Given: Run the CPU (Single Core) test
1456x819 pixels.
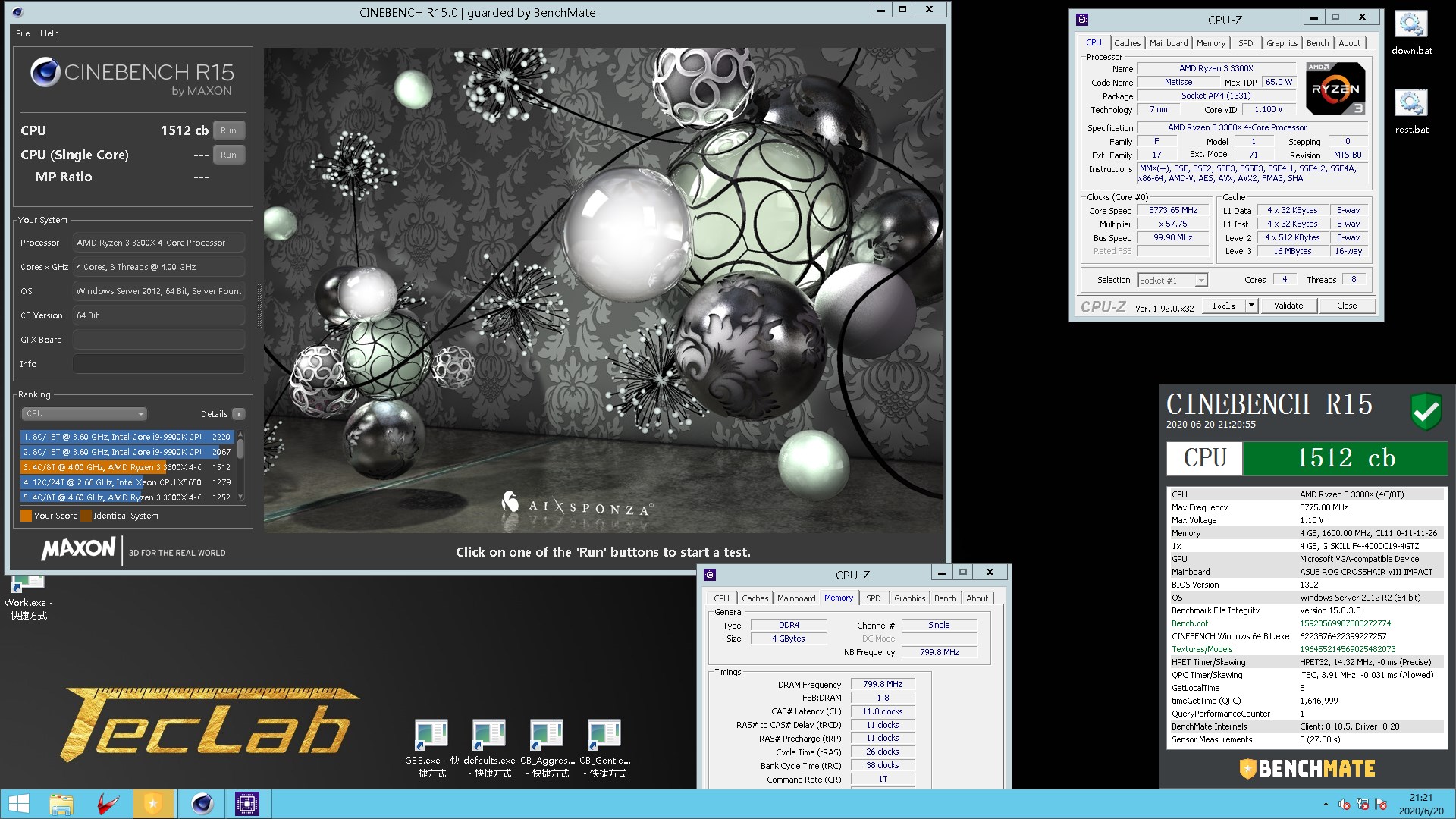Looking at the screenshot, I should 228,155.
